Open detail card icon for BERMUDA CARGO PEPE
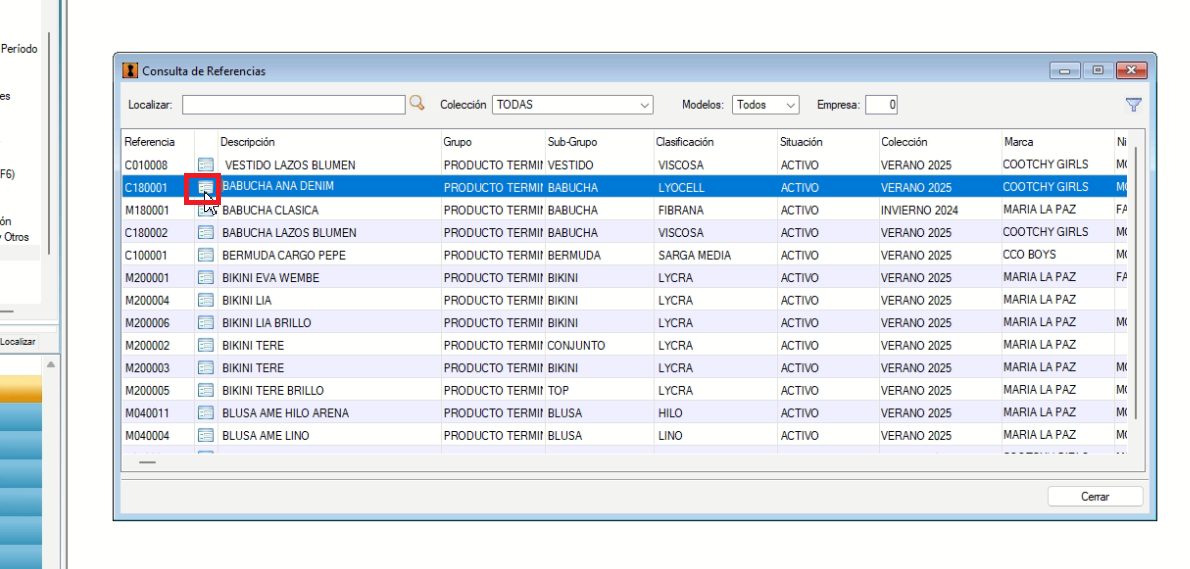The width and height of the screenshot is (1190, 569). [206, 255]
